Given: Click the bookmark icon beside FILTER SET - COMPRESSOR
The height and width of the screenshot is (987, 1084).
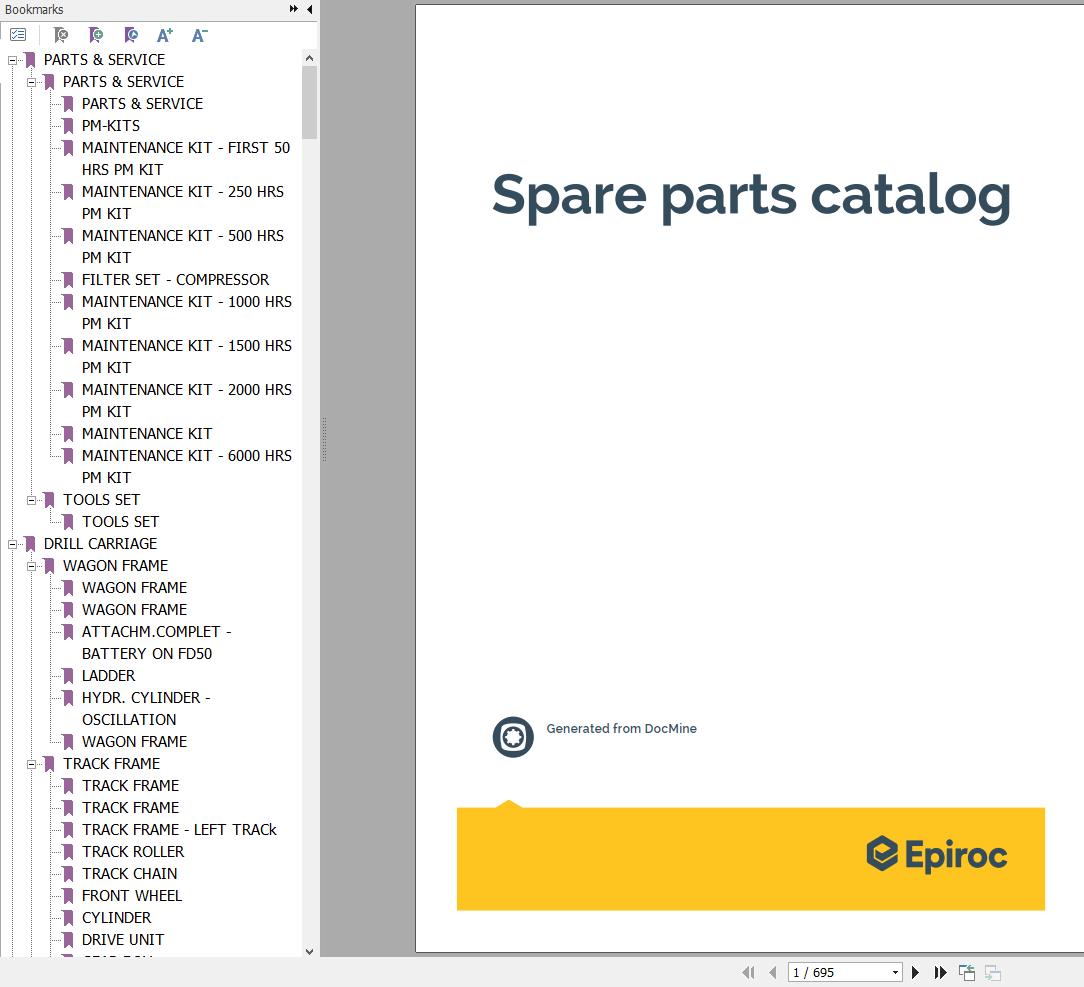Looking at the screenshot, I should pos(68,280).
